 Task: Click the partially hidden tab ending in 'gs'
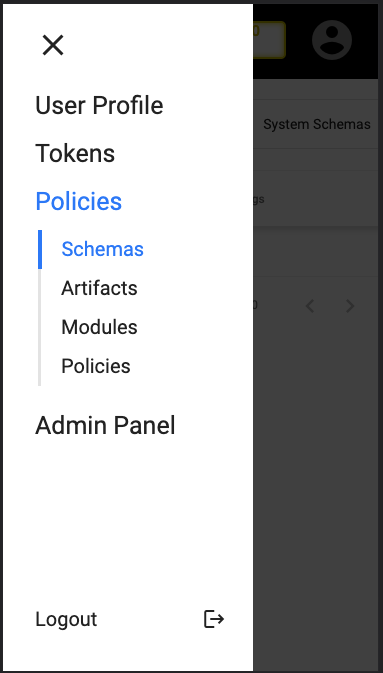point(259,199)
